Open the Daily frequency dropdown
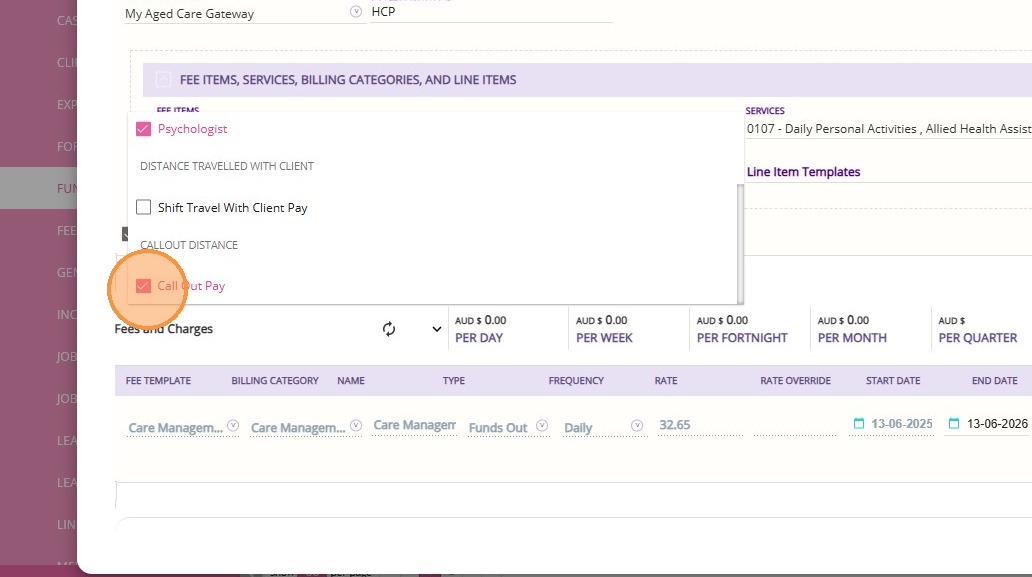Image resolution: width=1032 pixels, height=577 pixels. pyautogui.click(x=636, y=426)
